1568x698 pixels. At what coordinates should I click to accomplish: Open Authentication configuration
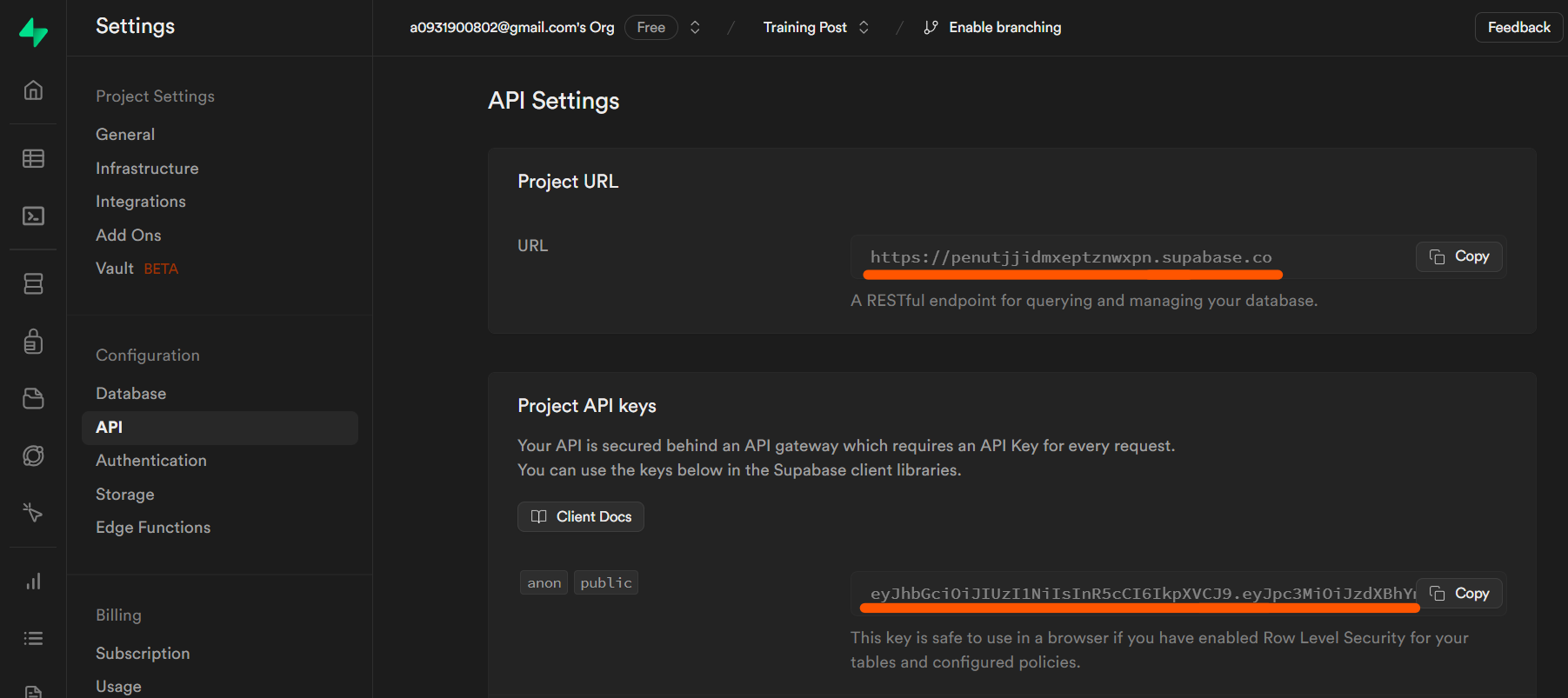[151, 460]
